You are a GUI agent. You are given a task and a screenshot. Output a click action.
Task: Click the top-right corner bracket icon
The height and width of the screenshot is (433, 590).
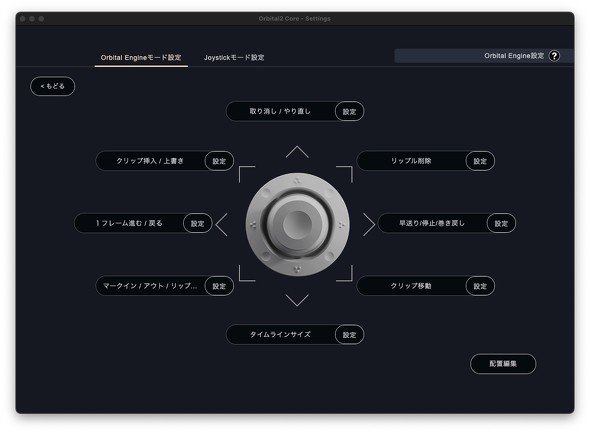click(x=344, y=174)
